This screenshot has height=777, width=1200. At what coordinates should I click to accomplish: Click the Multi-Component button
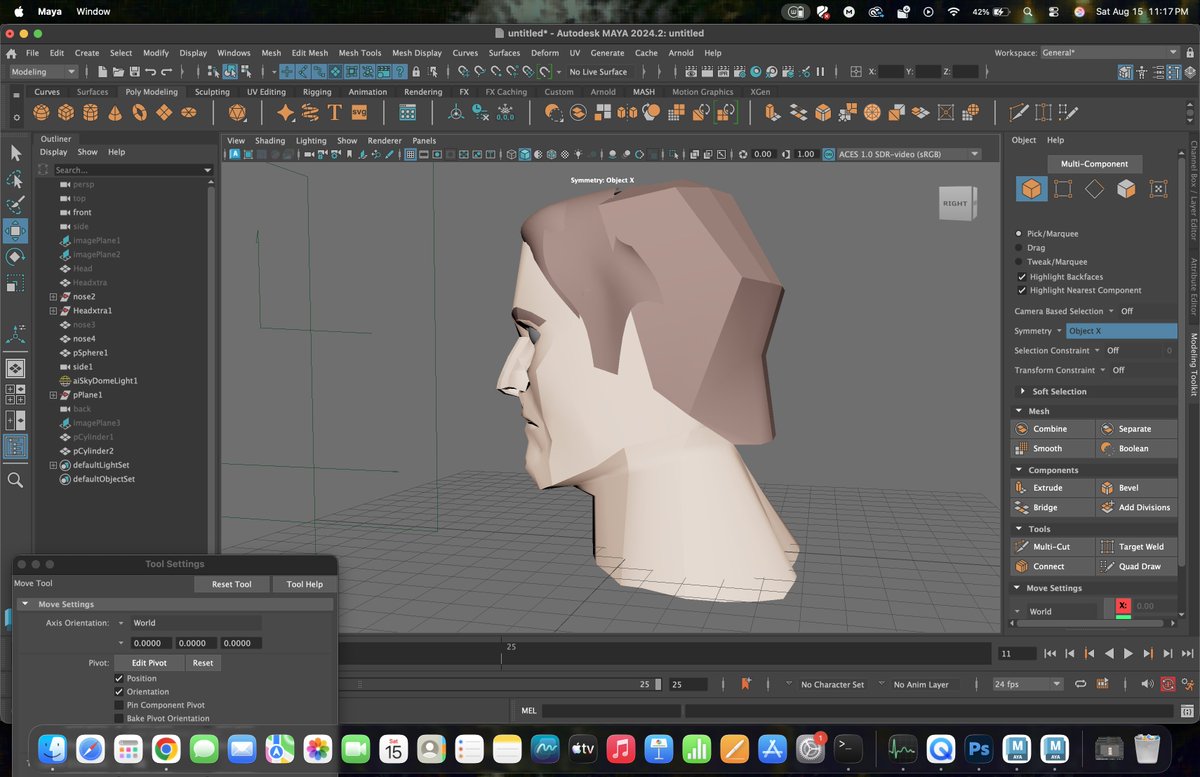pyautogui.click(x=1093, y=164)
